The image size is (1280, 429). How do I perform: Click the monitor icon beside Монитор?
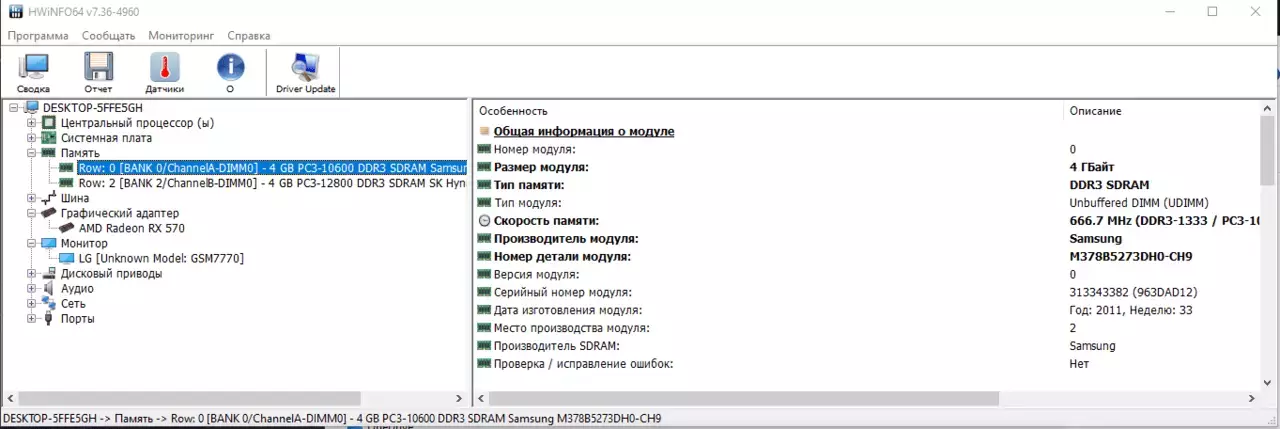click(49, 243)
